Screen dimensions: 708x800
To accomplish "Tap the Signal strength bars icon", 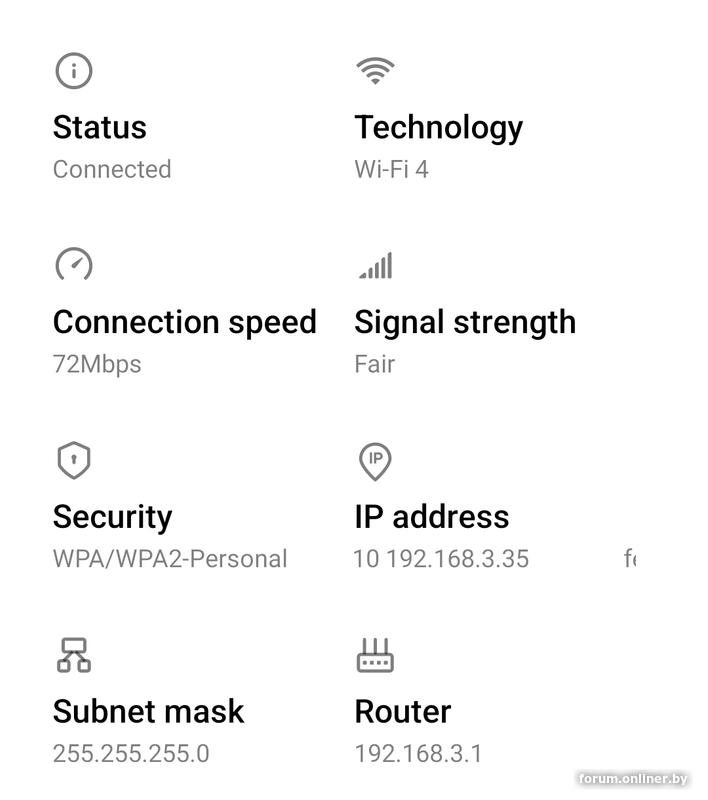I will pos(375,266).
